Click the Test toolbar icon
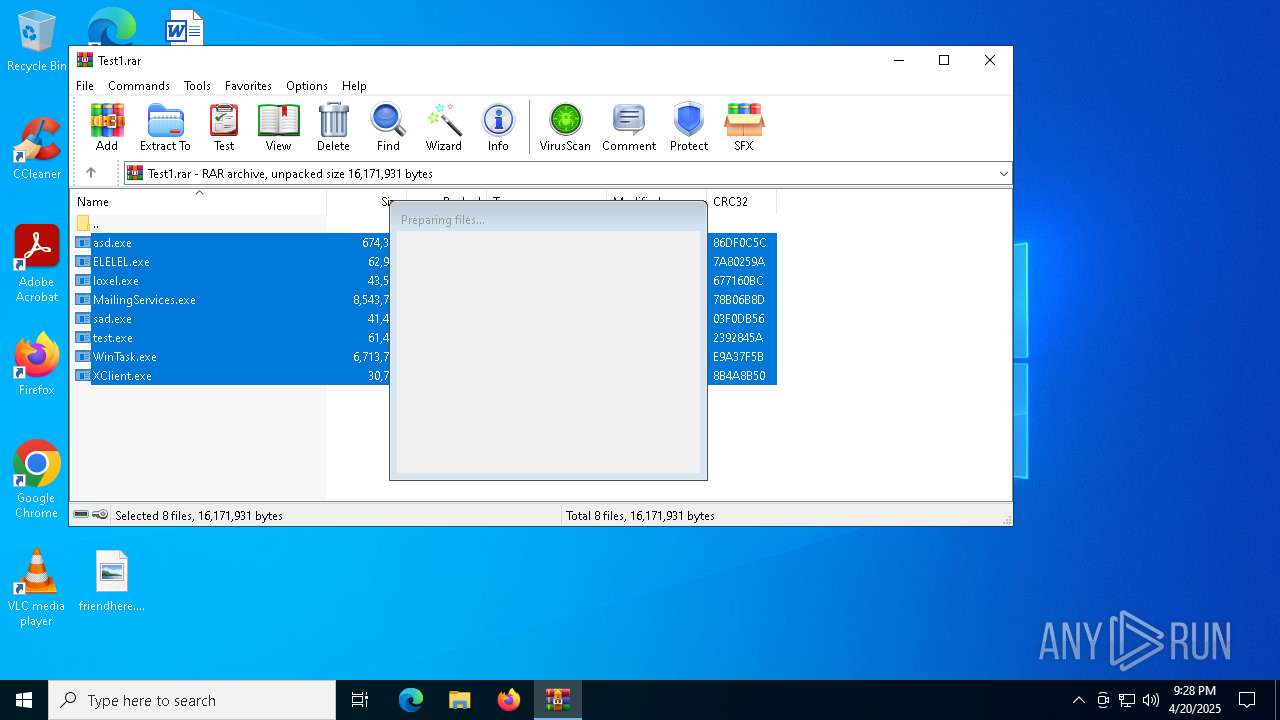Image resolution: width=1280 pixels, height=720 pixels. [x=224, y=127]
